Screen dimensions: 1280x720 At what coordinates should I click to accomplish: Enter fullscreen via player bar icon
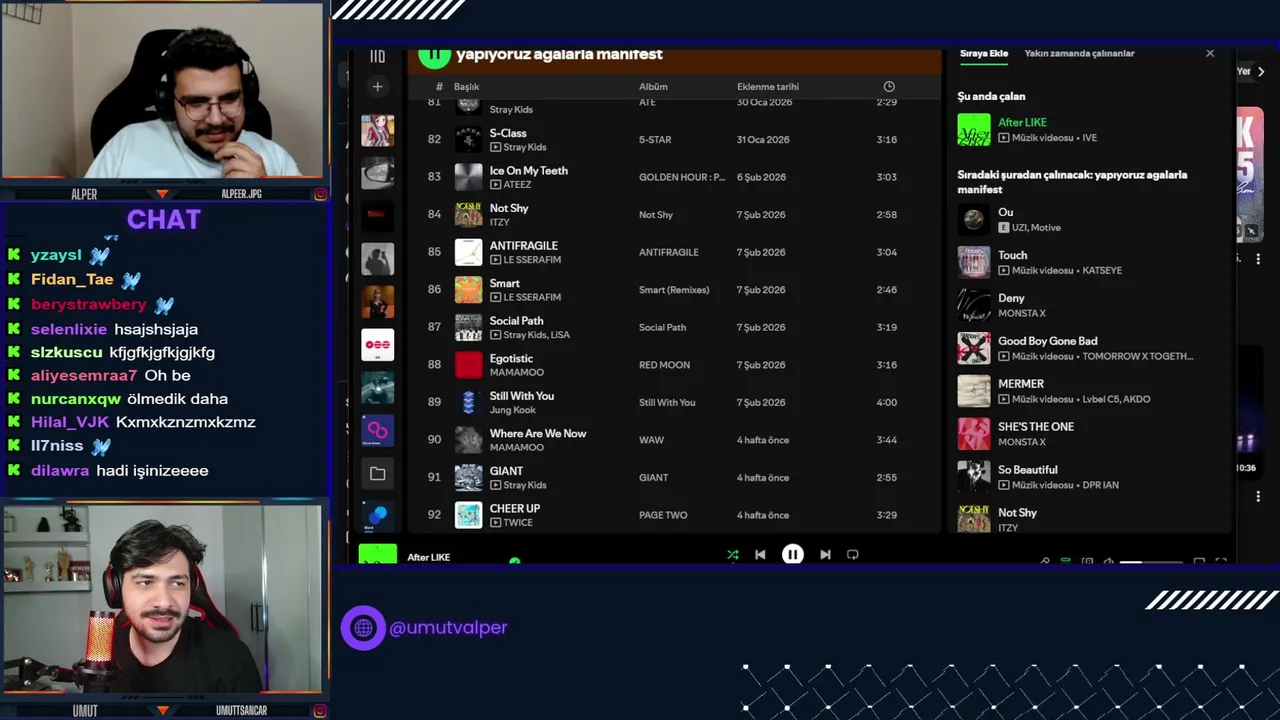pyautogui.click(x=1221, y=562)
